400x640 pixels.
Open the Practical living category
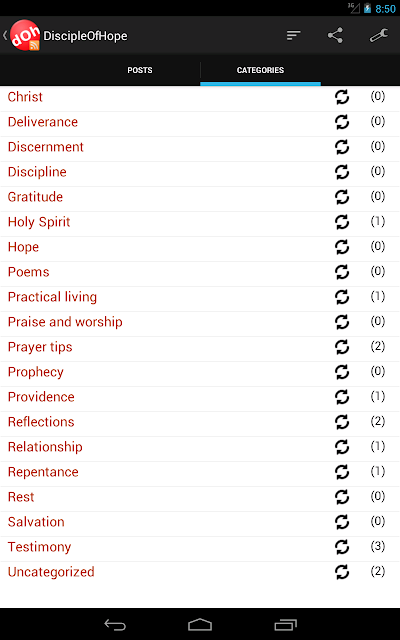click(x=52, y=297)
